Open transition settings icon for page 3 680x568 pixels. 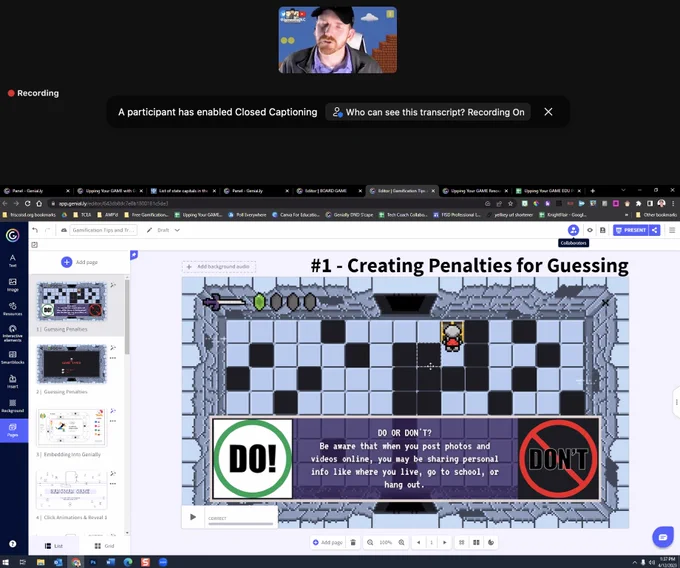[x=113, y=410]
